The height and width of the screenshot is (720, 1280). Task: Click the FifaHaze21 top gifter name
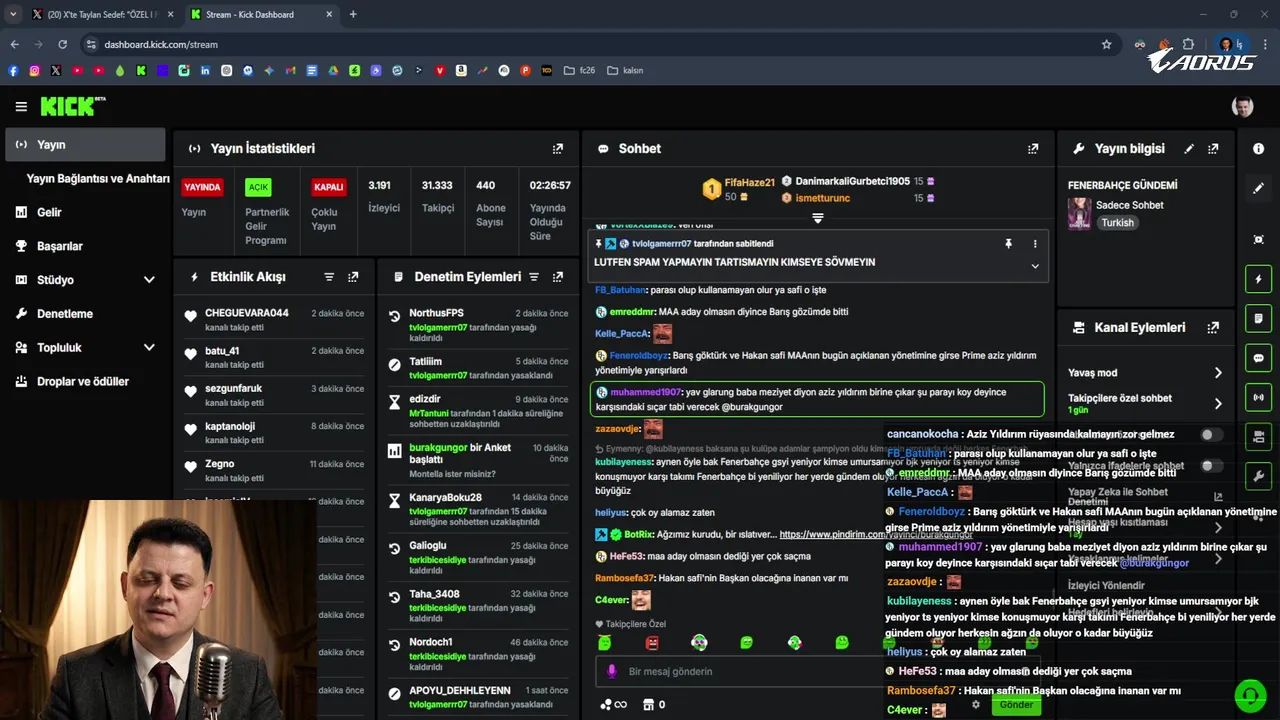click(750, 183)
